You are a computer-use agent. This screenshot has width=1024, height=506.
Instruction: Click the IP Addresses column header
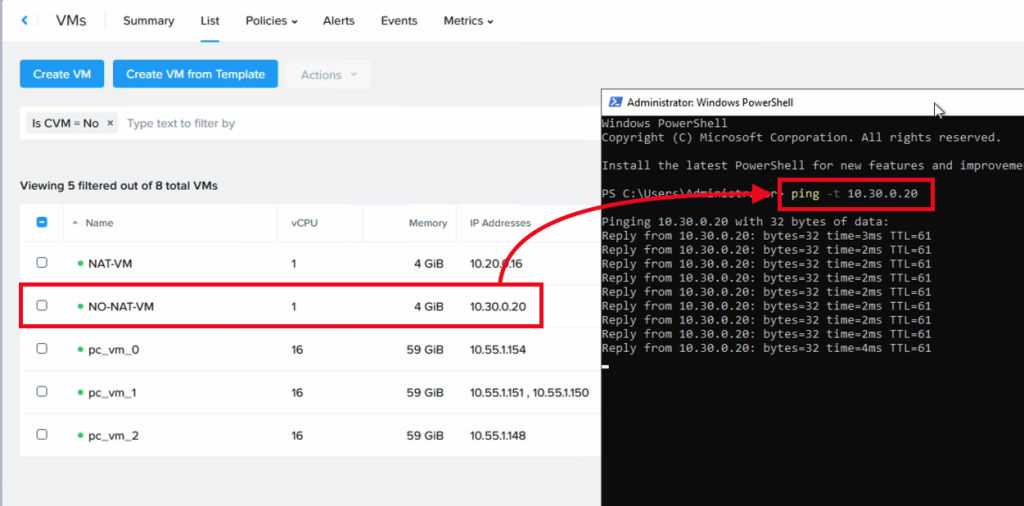(x=500, y=223)
